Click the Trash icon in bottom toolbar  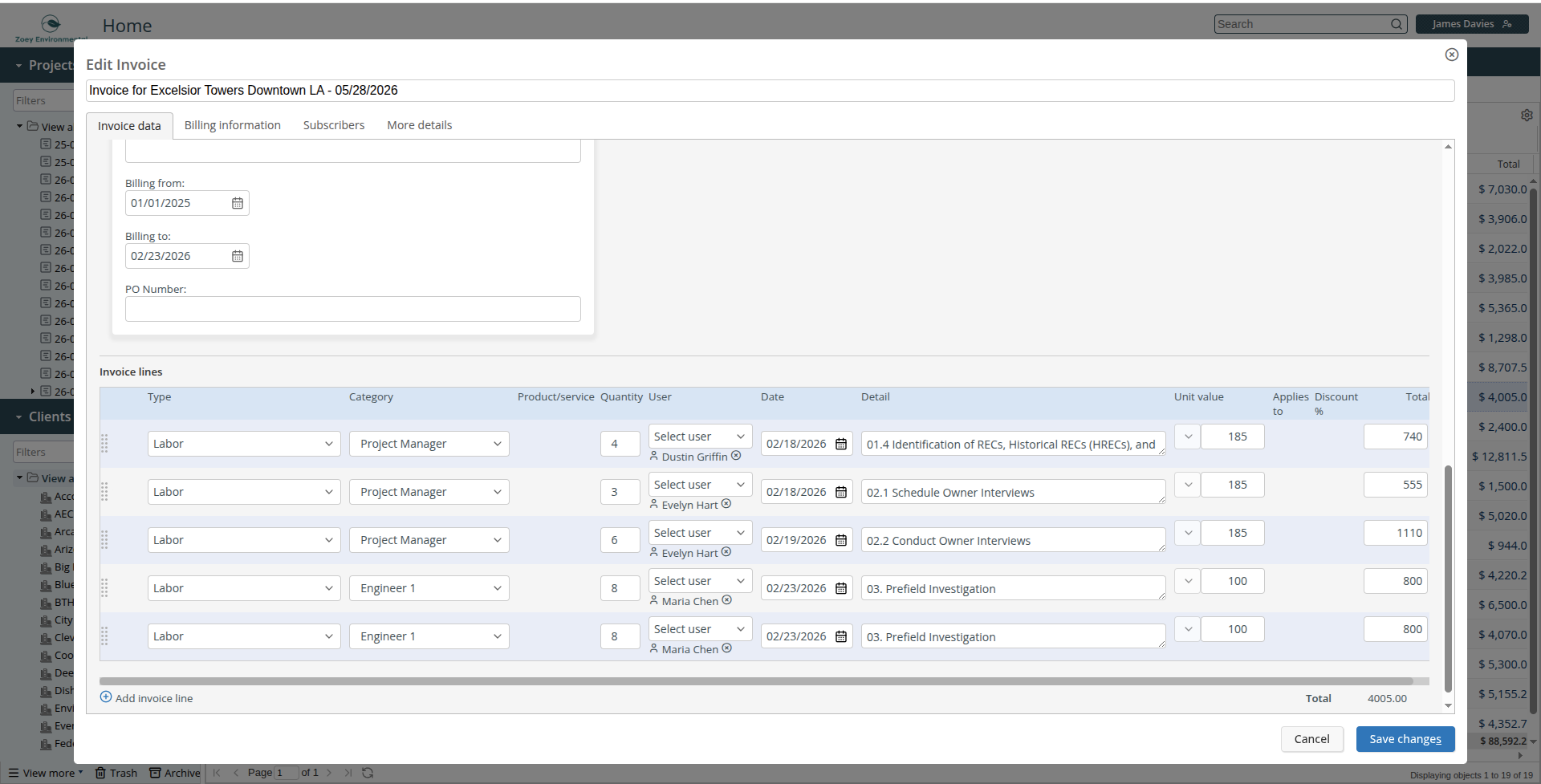tap(100, 773)
